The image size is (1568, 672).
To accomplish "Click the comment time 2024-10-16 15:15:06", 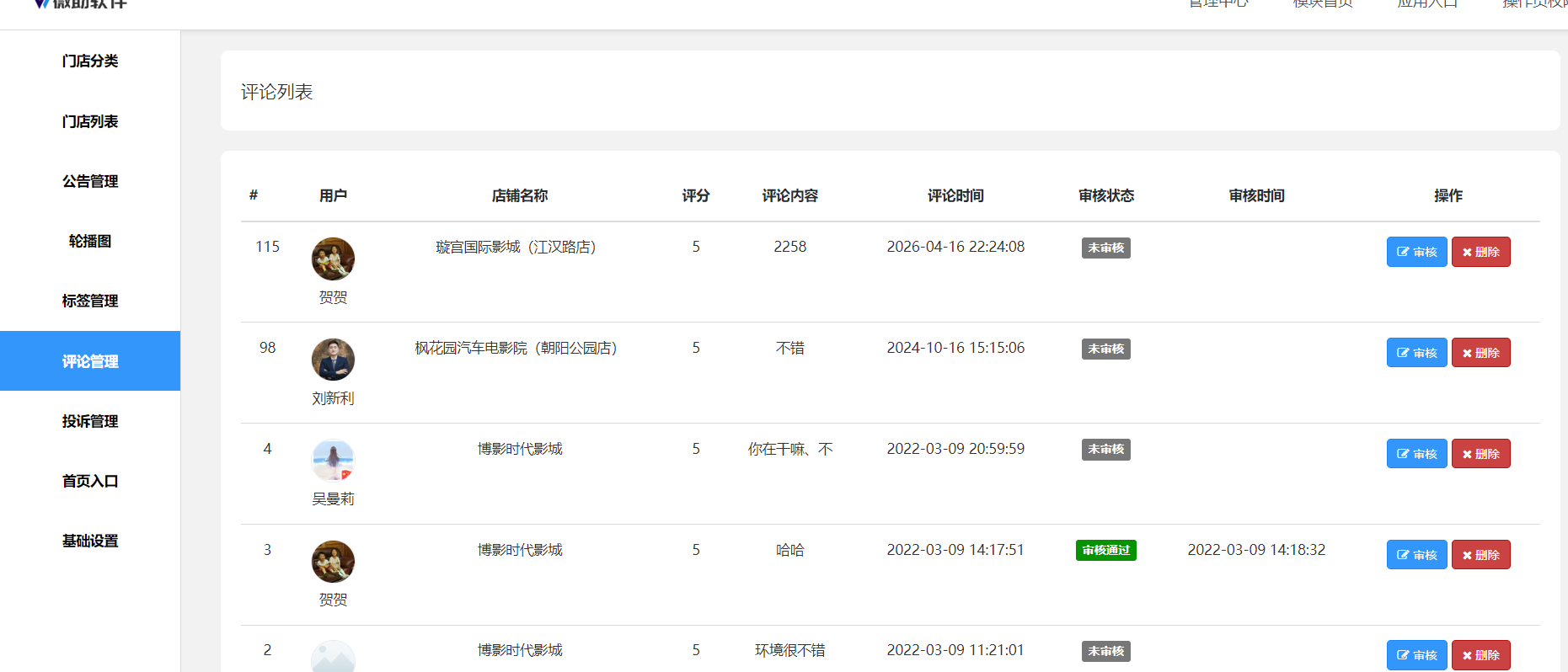I will [x=955, y=348].
